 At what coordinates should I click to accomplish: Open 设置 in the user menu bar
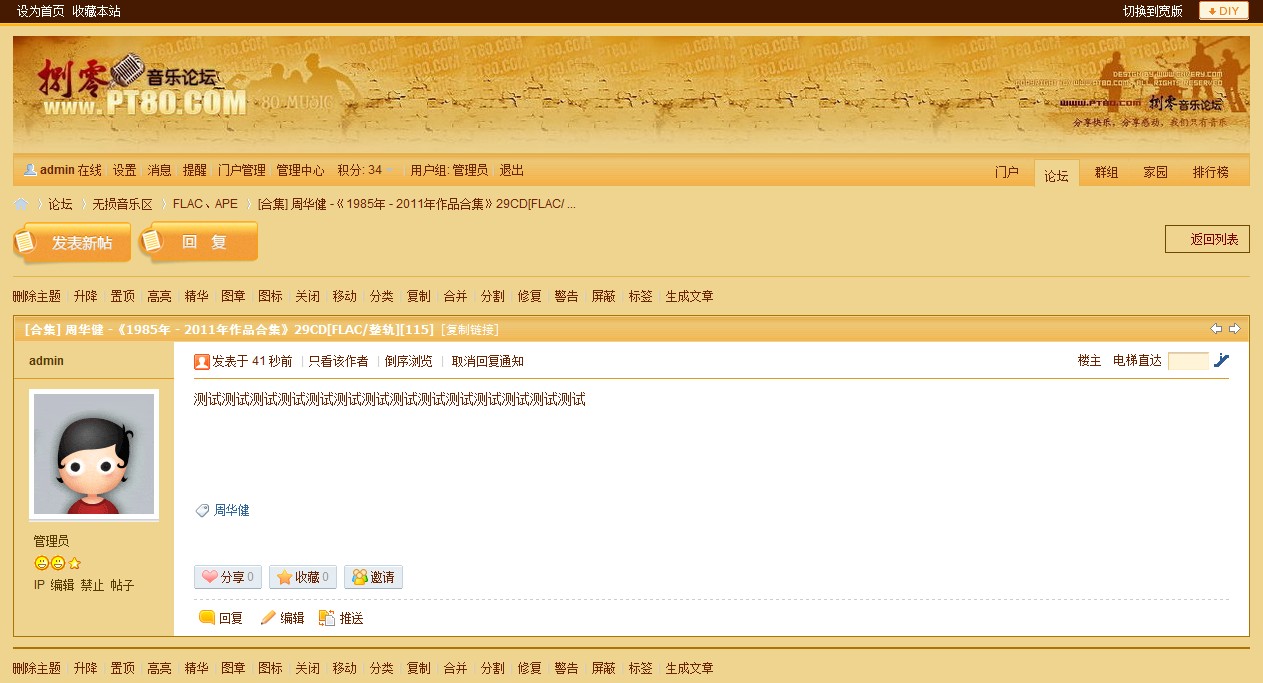click(124, 170)
